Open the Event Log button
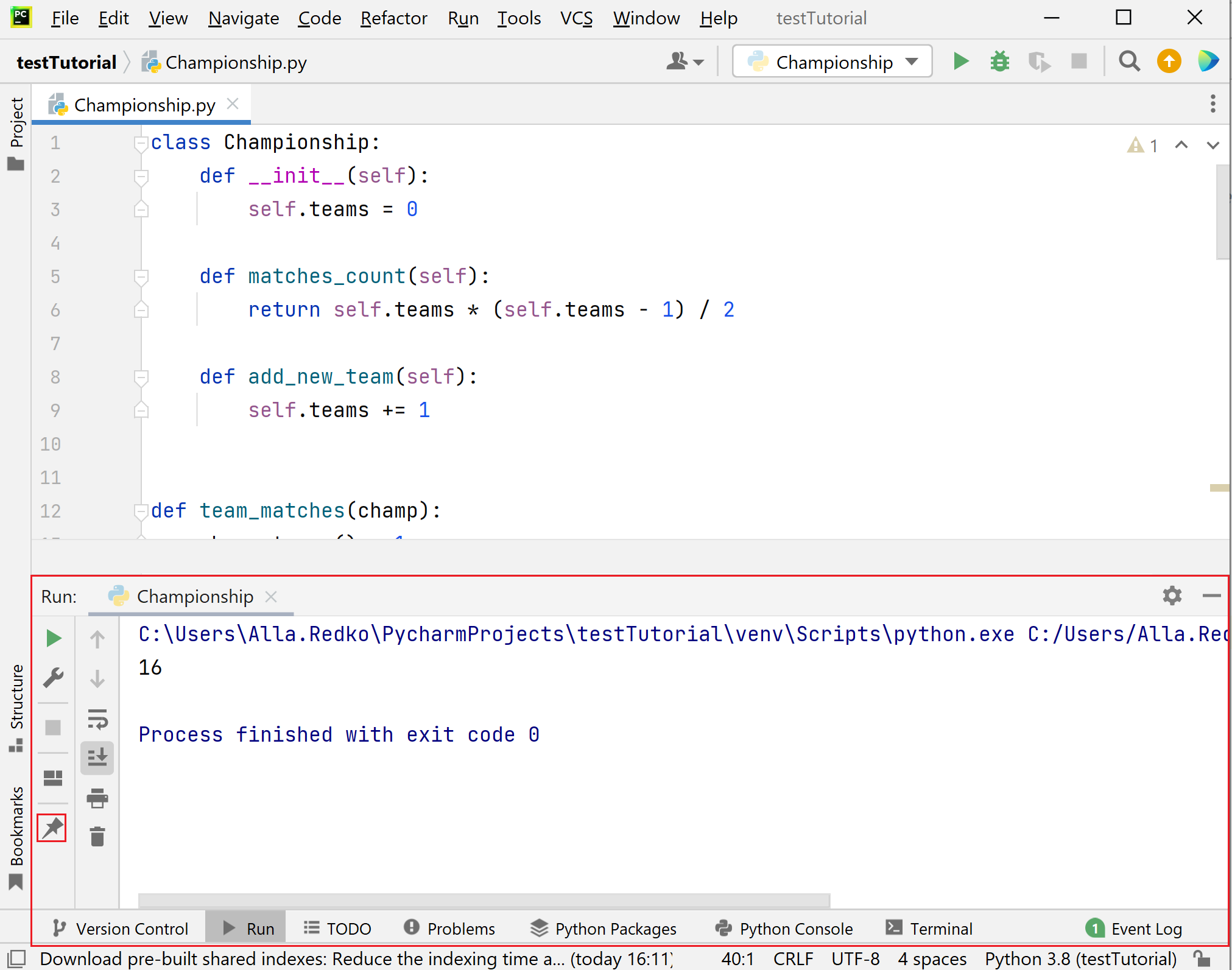The width and height of the screenshot is (1232, 970). tap(1134, 929)
